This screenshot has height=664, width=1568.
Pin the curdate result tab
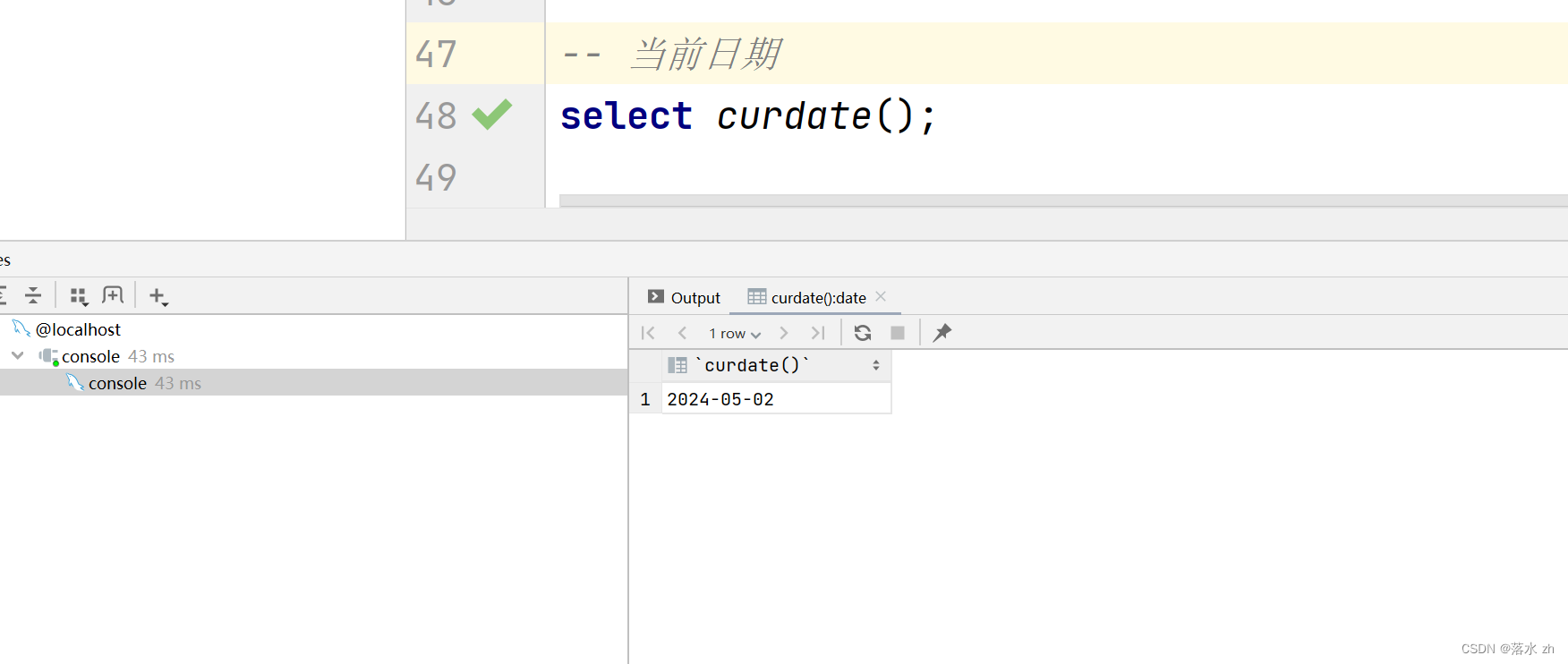942,333
